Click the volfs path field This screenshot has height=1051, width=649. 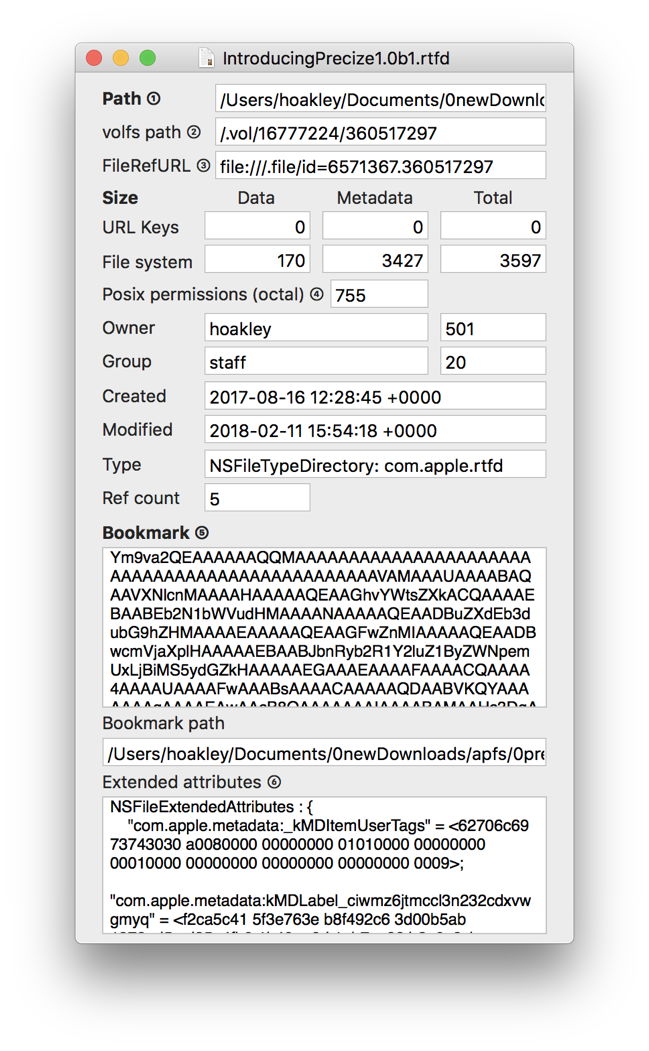(x=380, y=132)
